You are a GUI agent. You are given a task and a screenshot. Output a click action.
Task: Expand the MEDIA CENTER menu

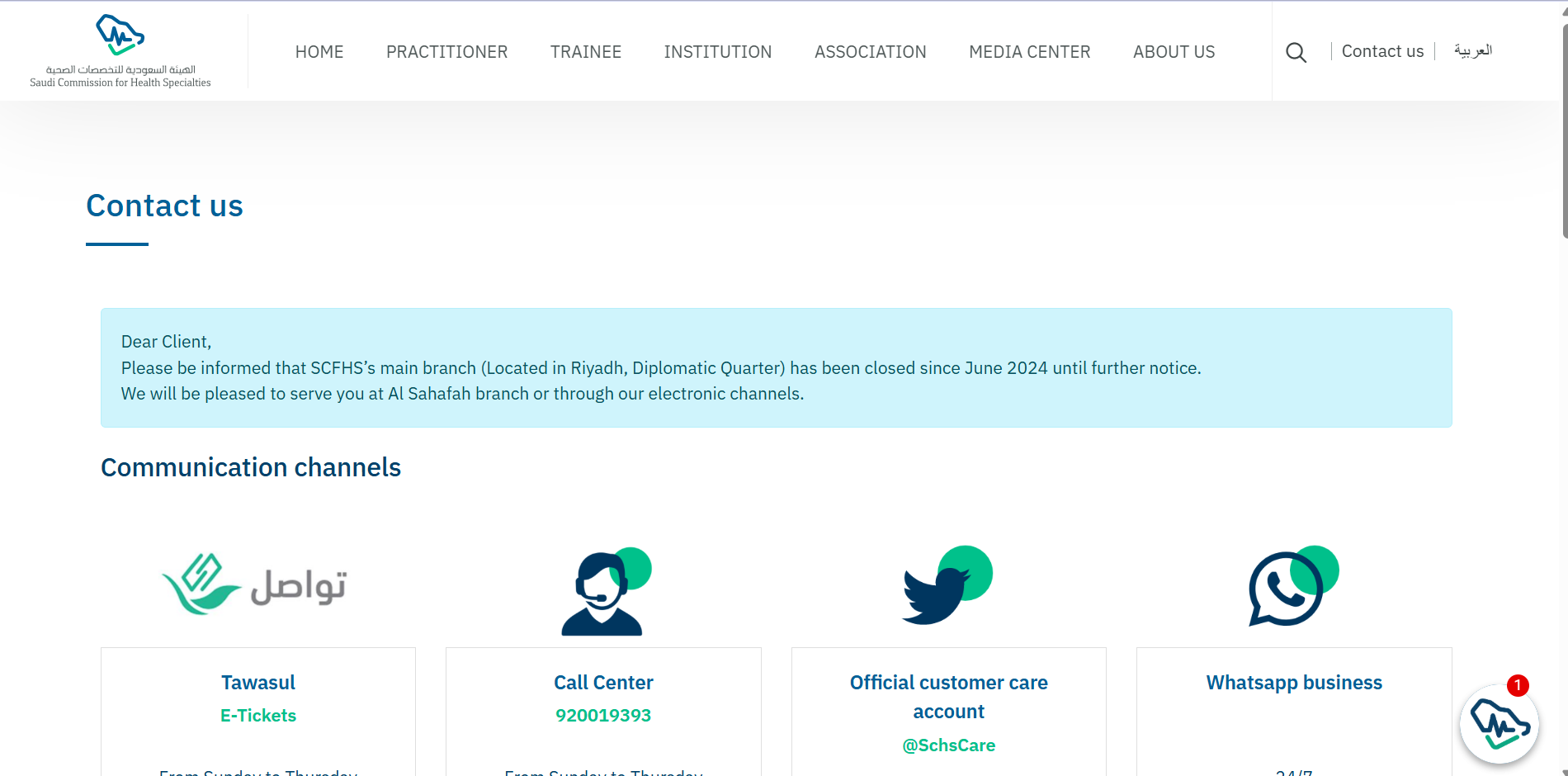coord(1029,52)
